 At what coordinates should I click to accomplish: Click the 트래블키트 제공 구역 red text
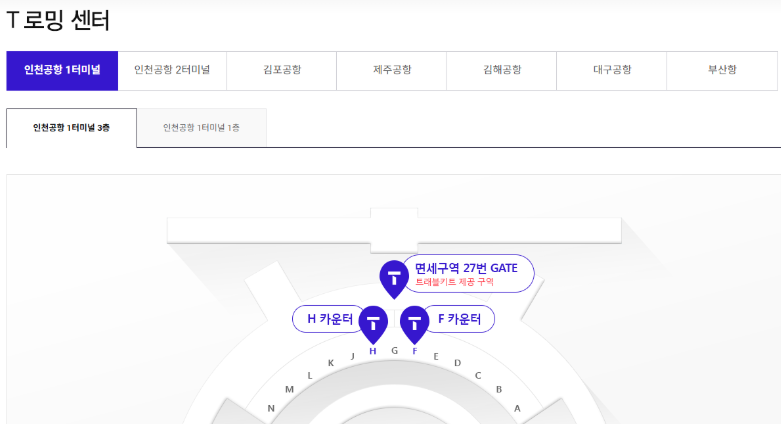(454, 282)
